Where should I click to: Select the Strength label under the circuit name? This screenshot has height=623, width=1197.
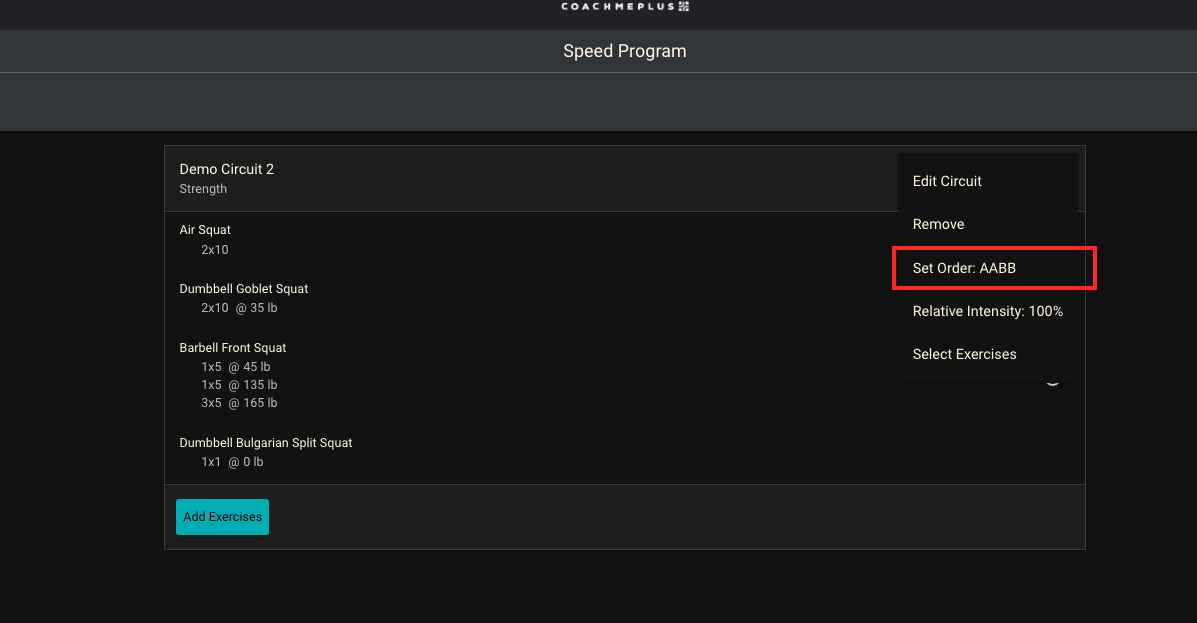pyautogui.click(x=203, y=189)
